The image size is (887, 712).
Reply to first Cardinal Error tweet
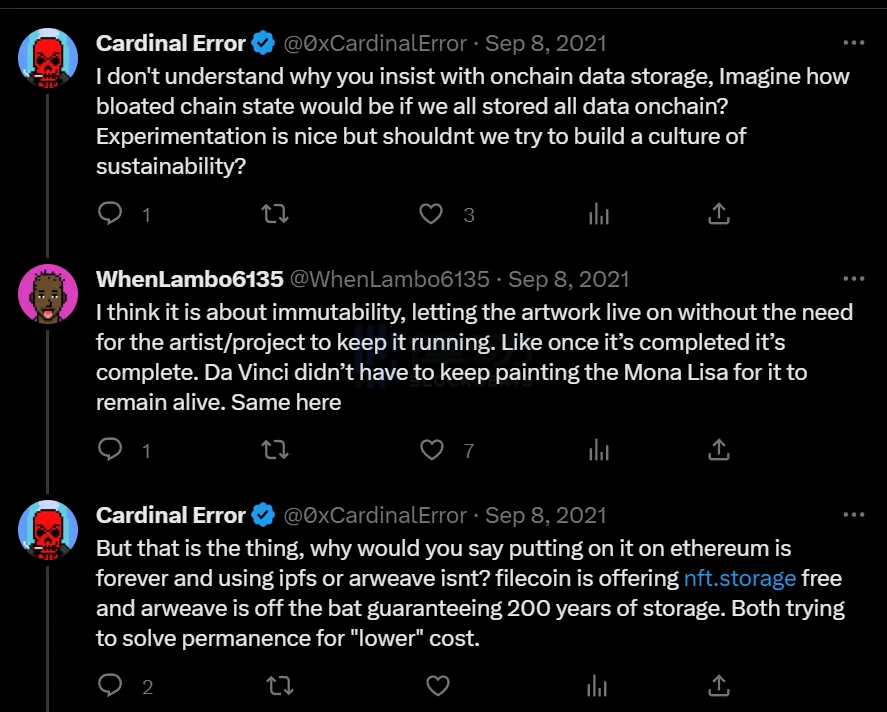(x=110, y=214)
